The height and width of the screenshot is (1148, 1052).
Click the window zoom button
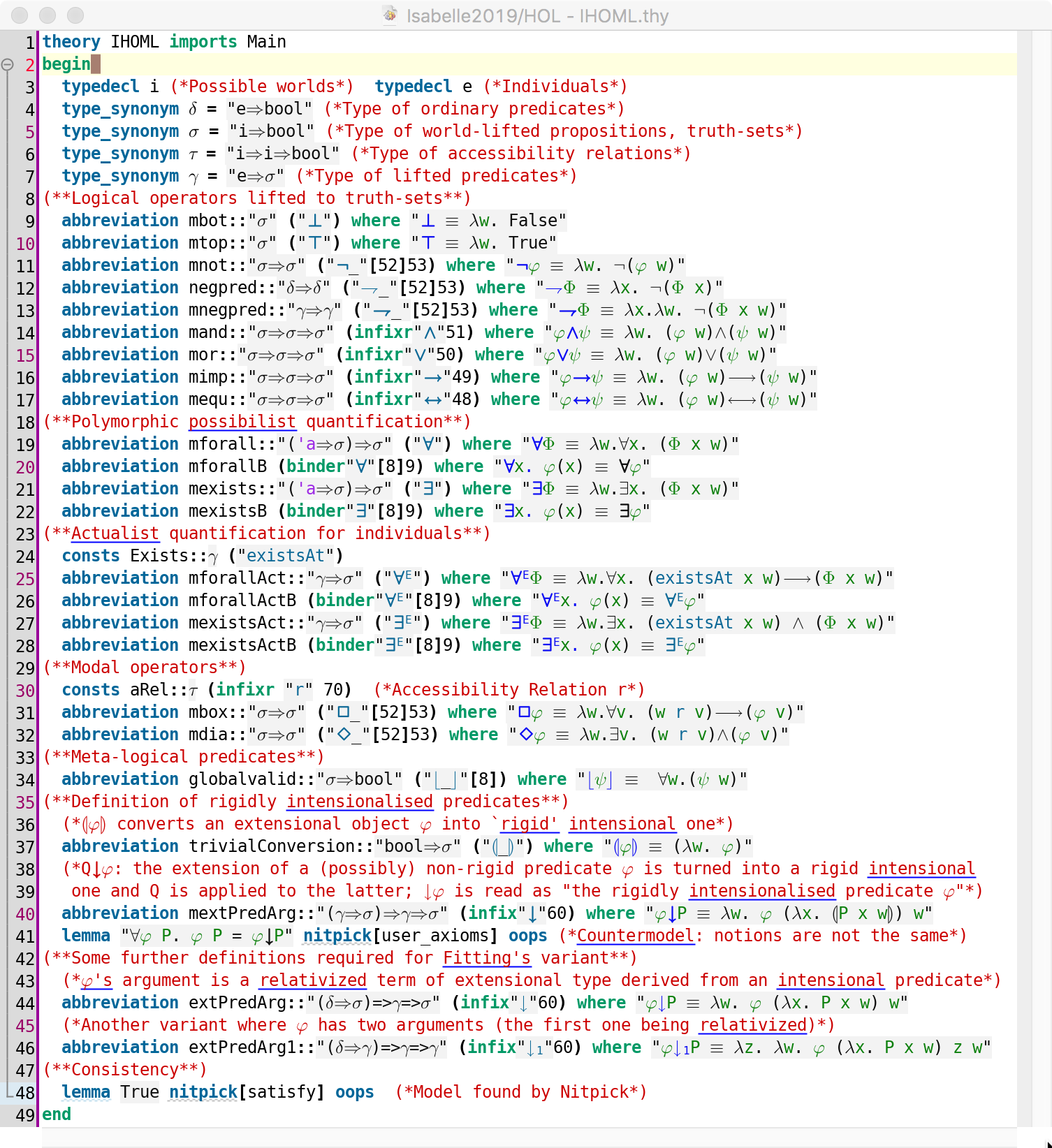(75, 15)
